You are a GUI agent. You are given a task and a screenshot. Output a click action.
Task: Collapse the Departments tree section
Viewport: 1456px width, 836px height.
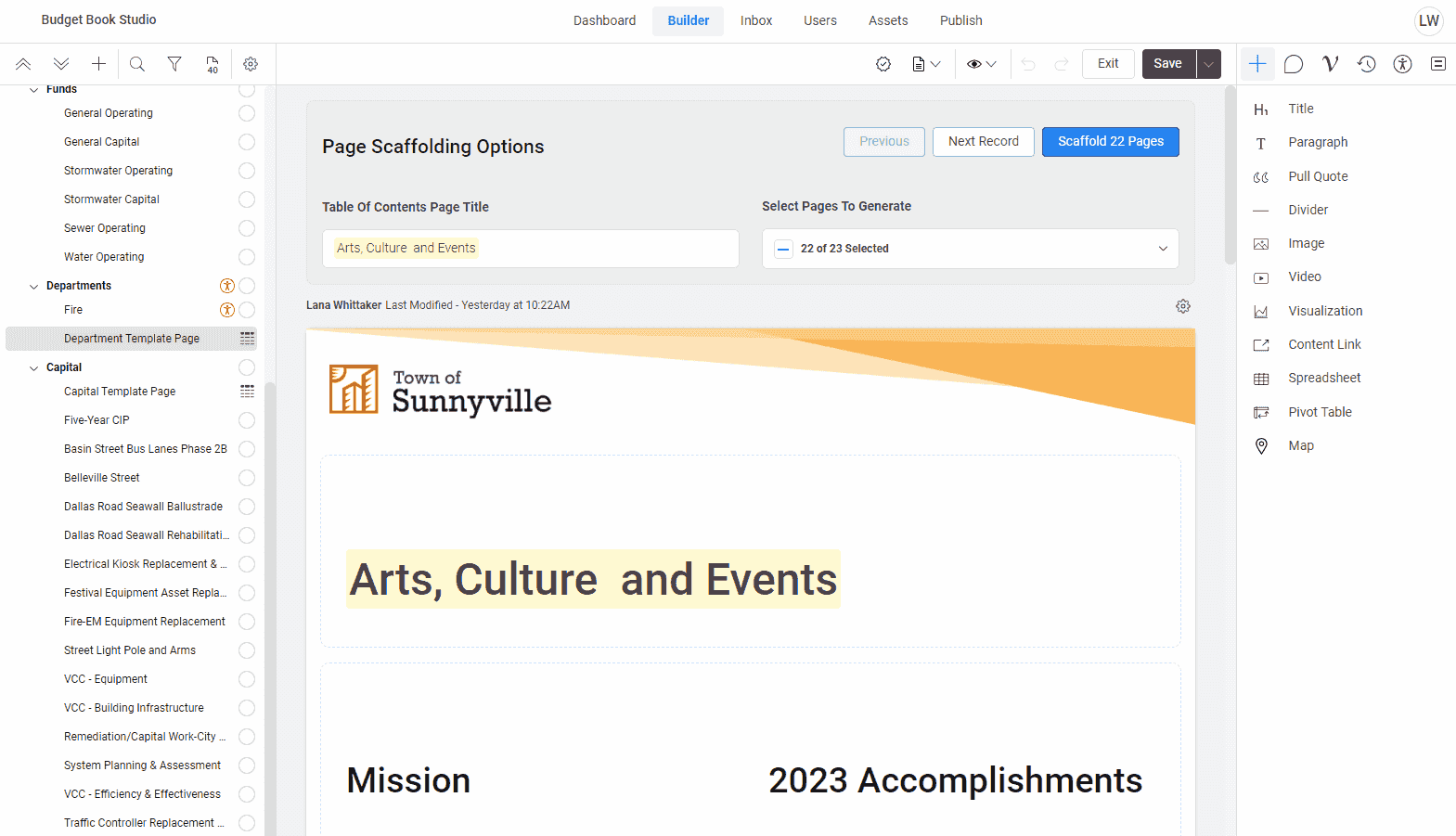pos(34,287)
